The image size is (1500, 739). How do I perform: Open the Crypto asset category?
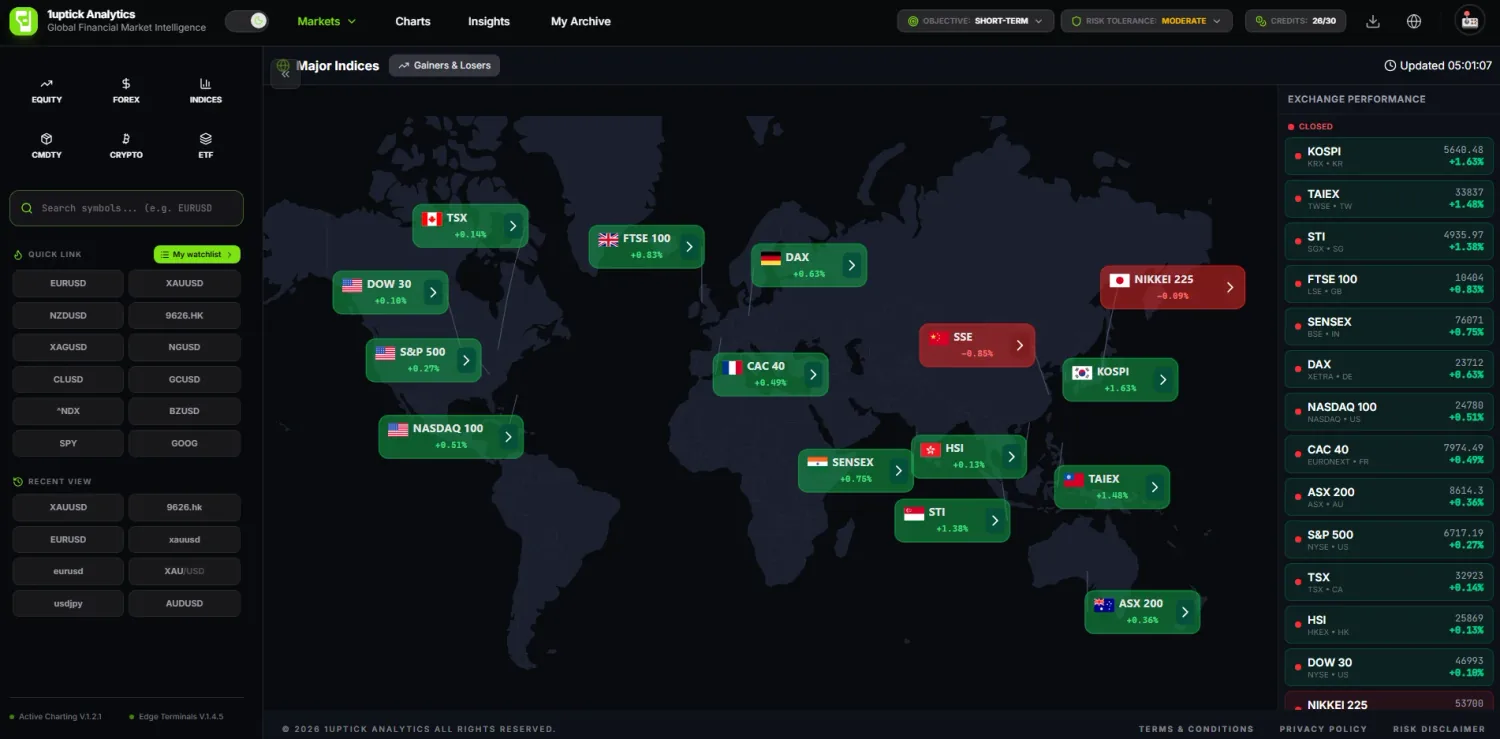pyautogui.click(x=126, y=146)
